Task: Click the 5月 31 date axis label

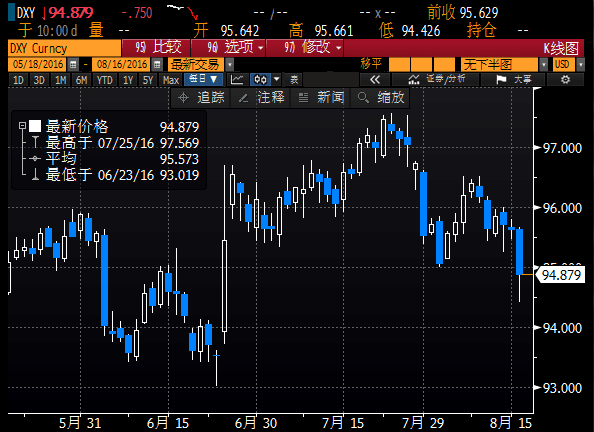Action: point(80,423)
